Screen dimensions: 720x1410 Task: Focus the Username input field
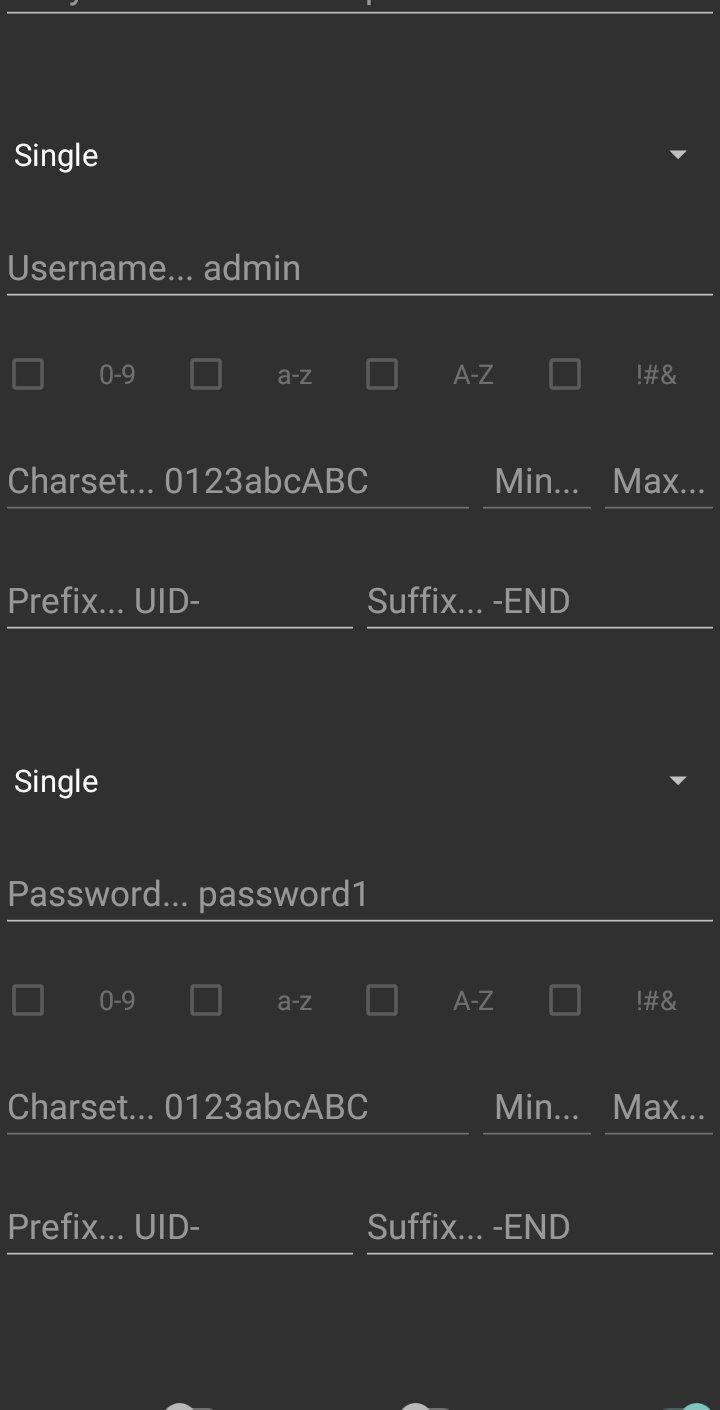point(359,268)
